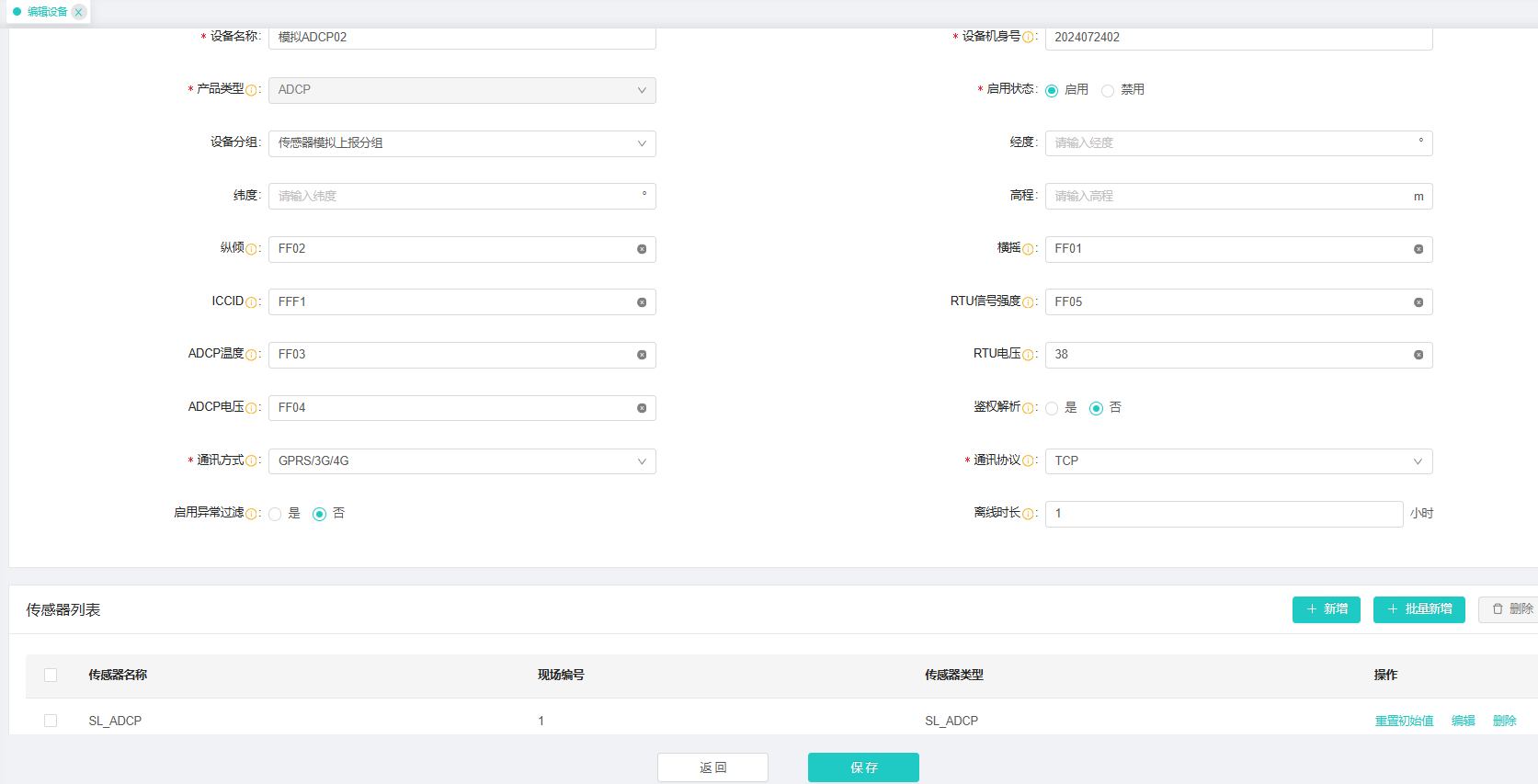Click the 经度 input field

point(1232,143)
